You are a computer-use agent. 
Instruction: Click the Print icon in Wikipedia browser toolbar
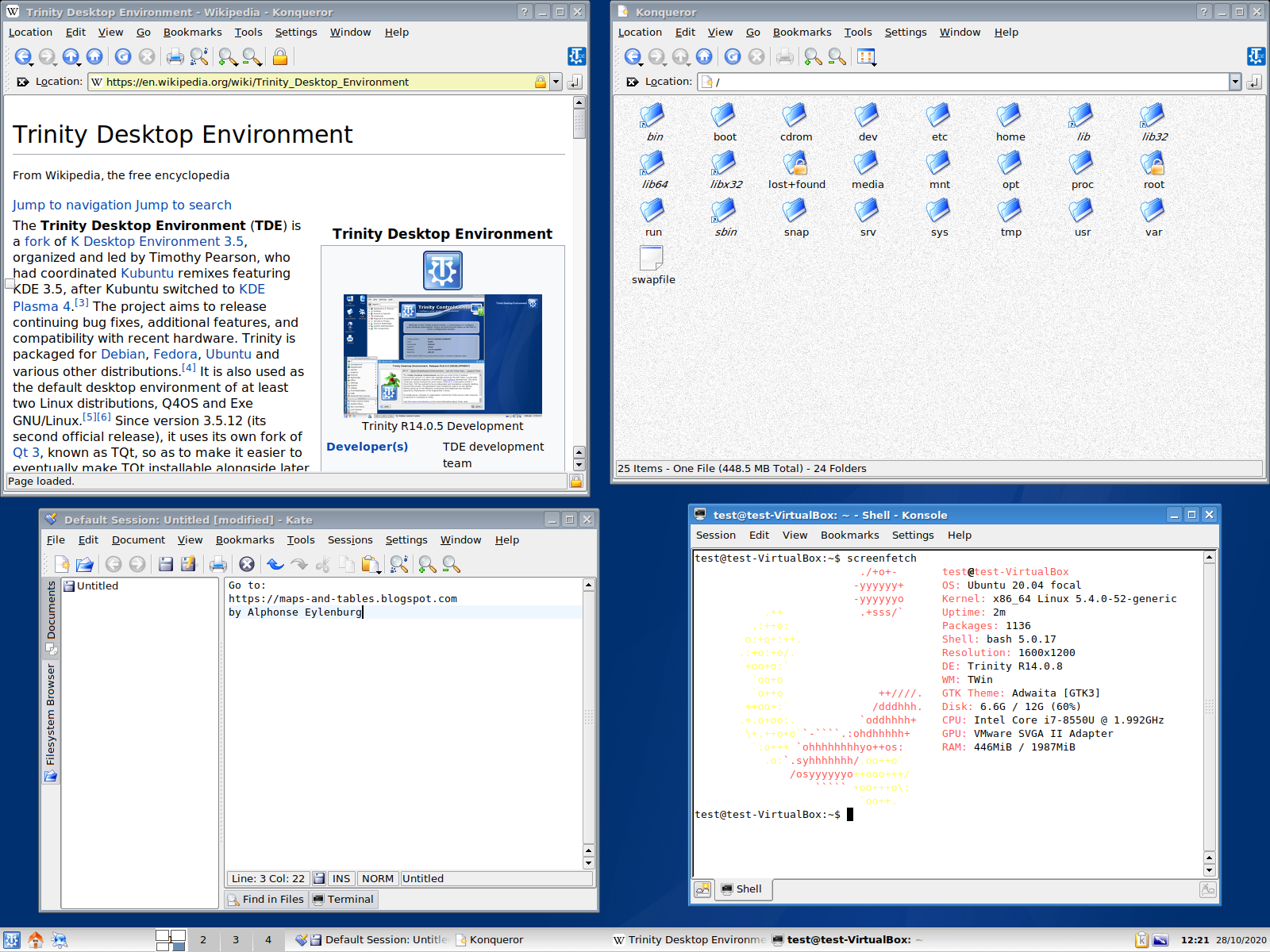(x=175, y=56)
